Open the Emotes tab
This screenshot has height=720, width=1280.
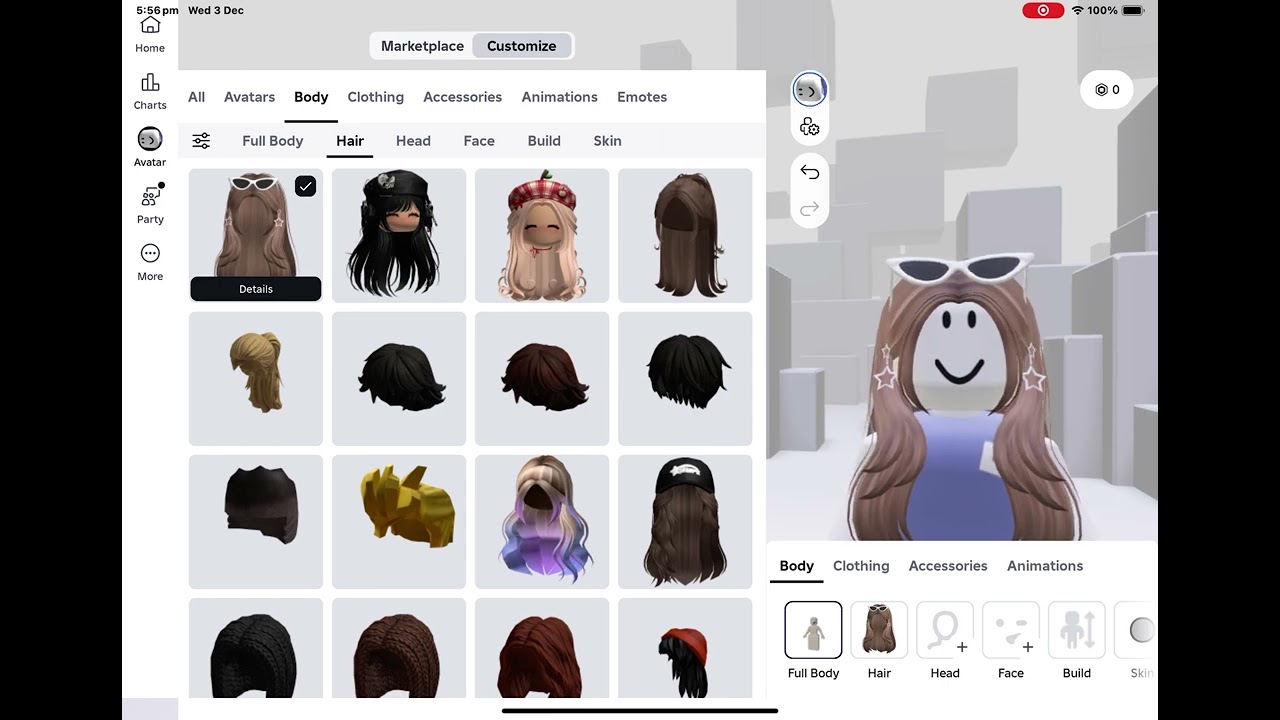point(642,97)
